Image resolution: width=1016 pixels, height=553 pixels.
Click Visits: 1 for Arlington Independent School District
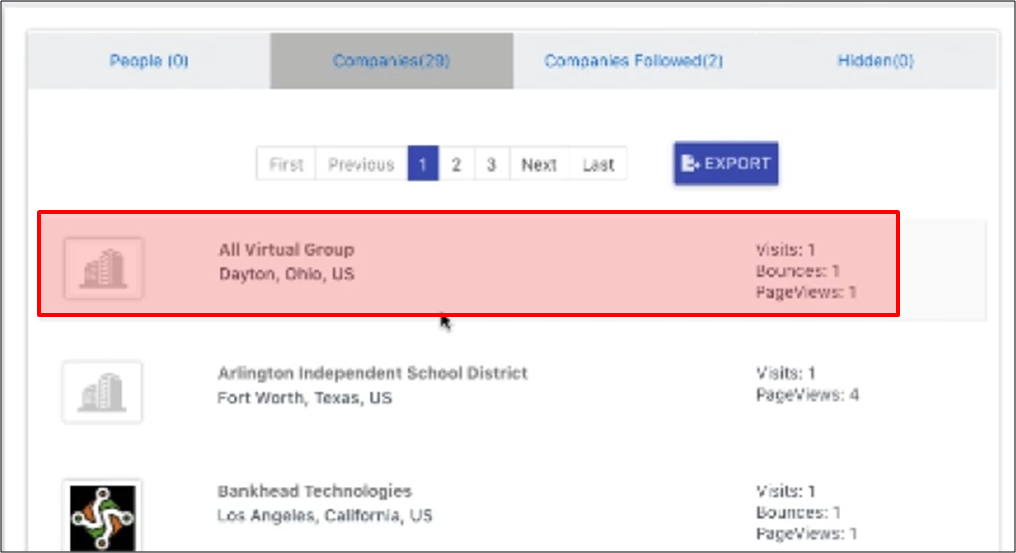click(785, 373)
